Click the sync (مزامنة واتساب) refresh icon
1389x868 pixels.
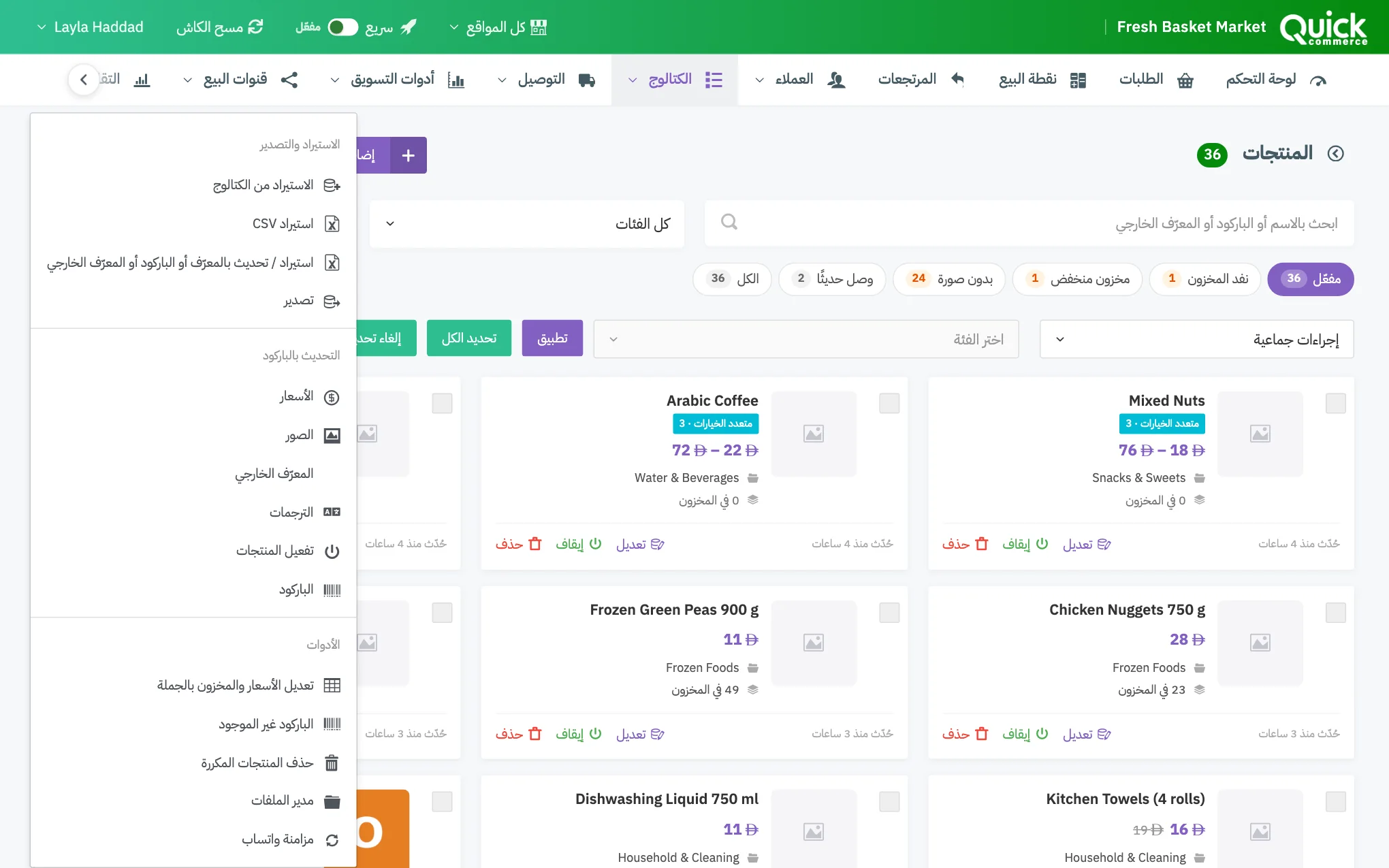tap(332, 840)
